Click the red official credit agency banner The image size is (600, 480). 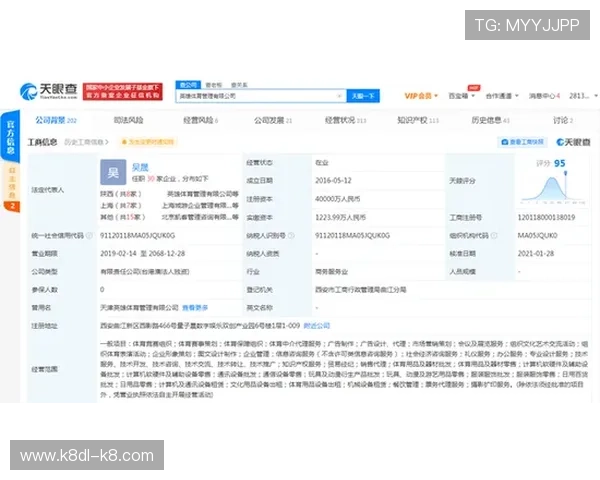123,91
